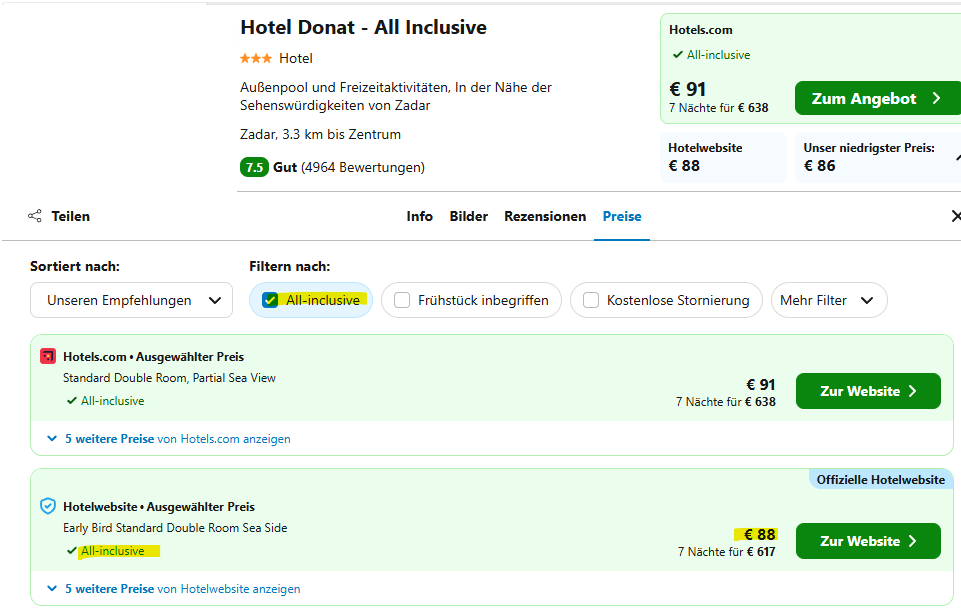The height and width of the screenshot is (608, 961).
Task: Click Zur Website for Hotelwebsite offer
Action: pos(868,541)
